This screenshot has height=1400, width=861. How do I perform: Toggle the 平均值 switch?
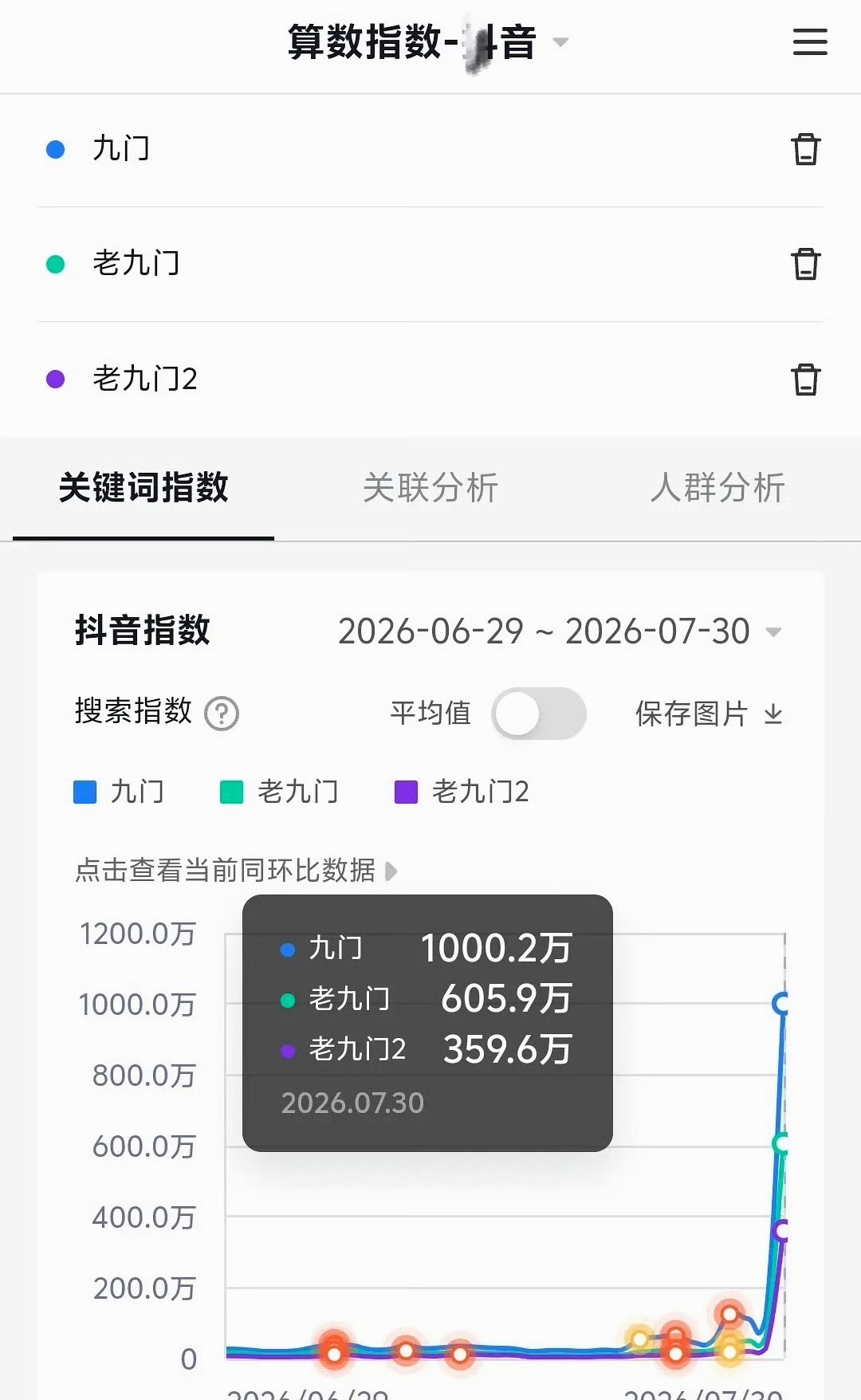click(539, 714)
